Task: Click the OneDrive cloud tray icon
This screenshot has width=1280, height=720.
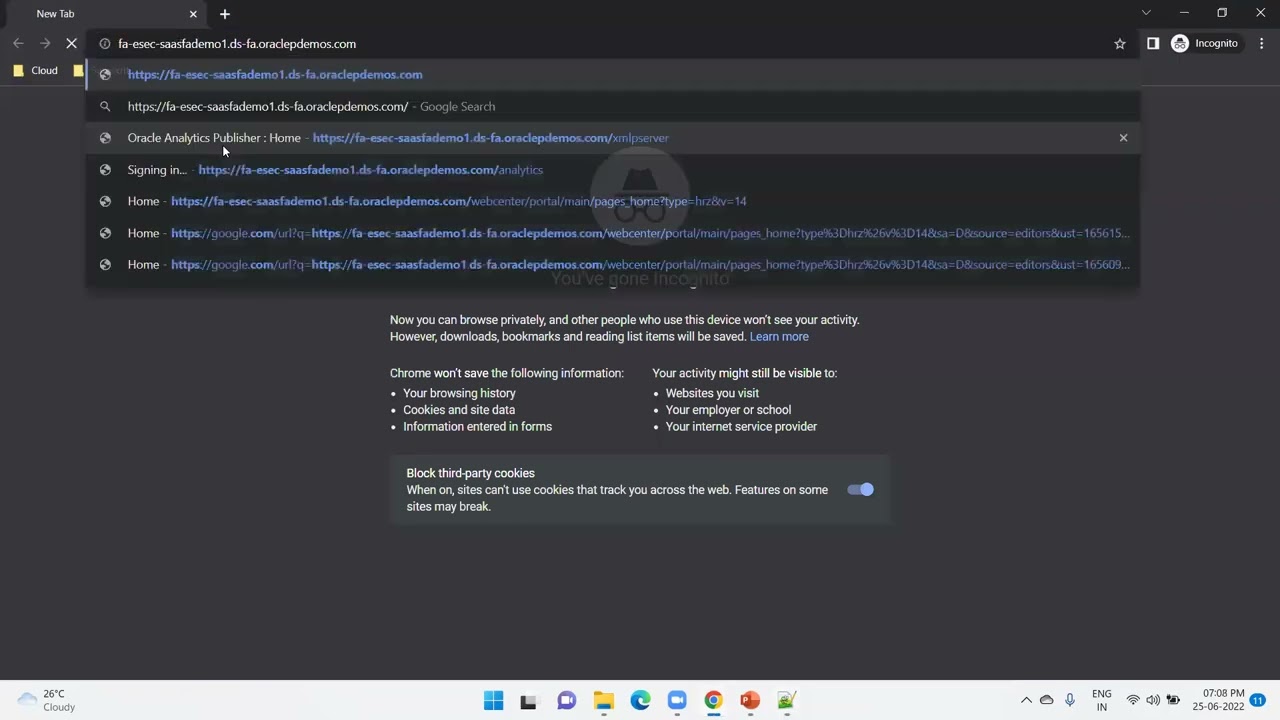Action: point(1047,701)
